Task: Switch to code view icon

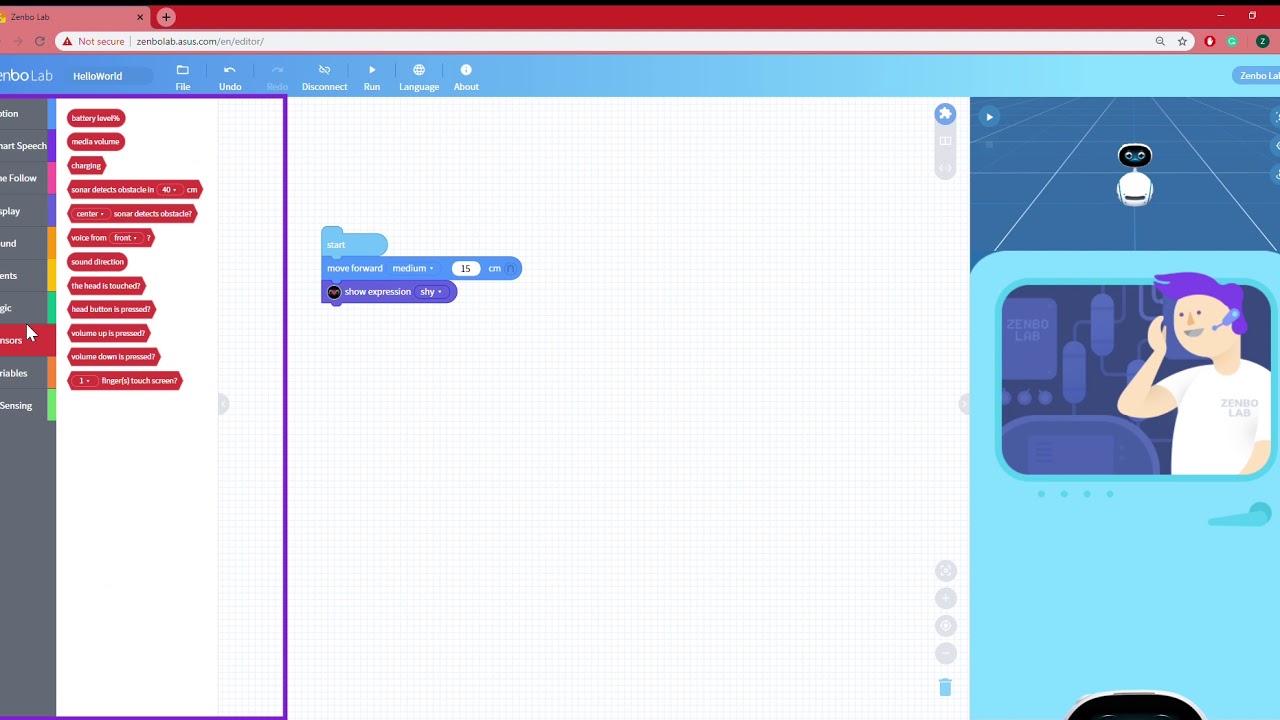Action: pyautogui.click(x=945, y=167)
